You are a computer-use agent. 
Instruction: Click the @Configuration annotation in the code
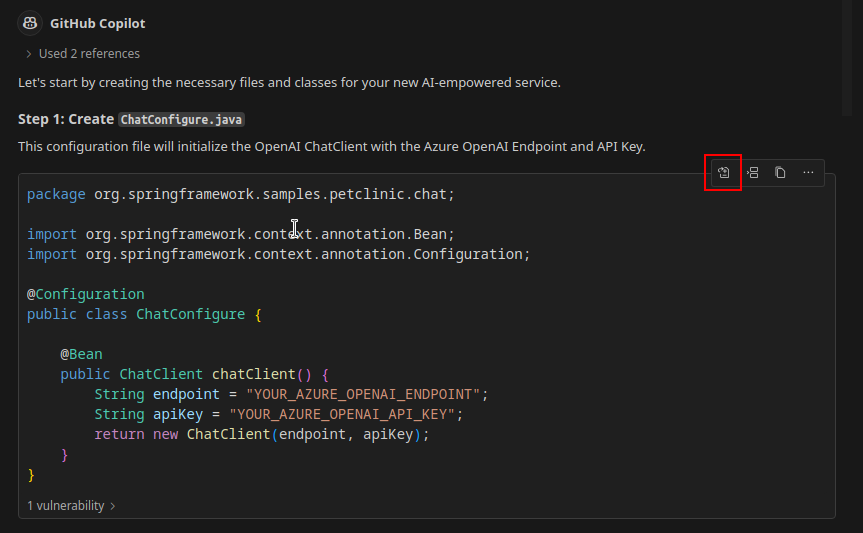point(86,294)
